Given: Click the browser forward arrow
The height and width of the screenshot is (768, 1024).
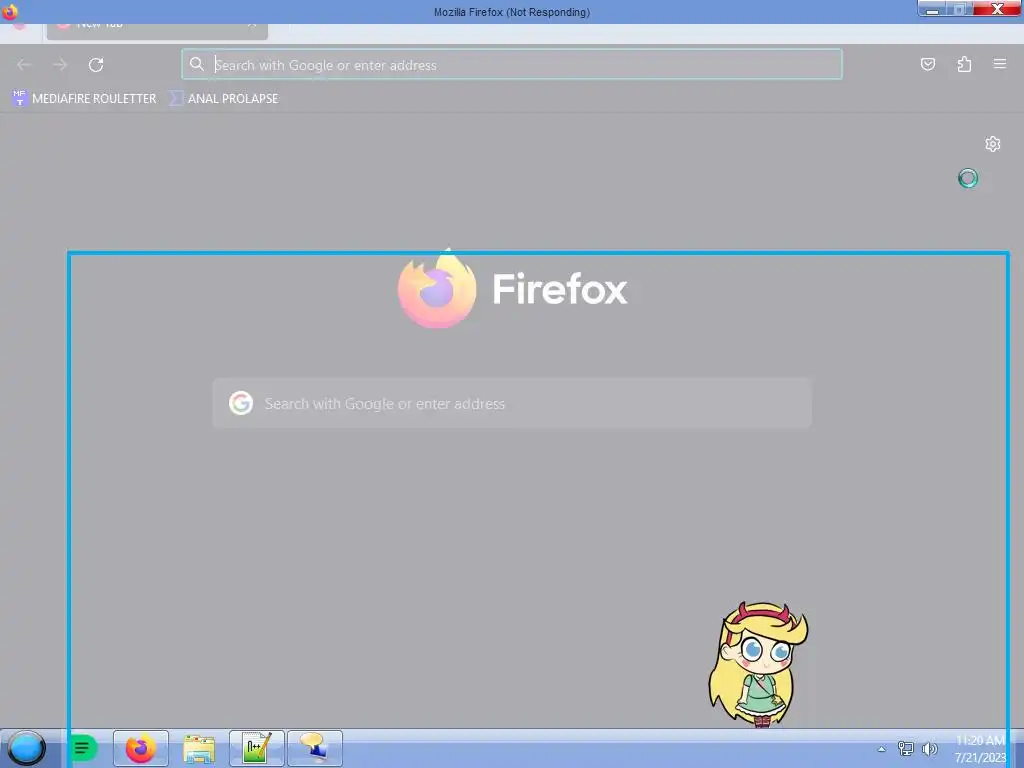Looking at the screenshot, I should coord(60,65).
